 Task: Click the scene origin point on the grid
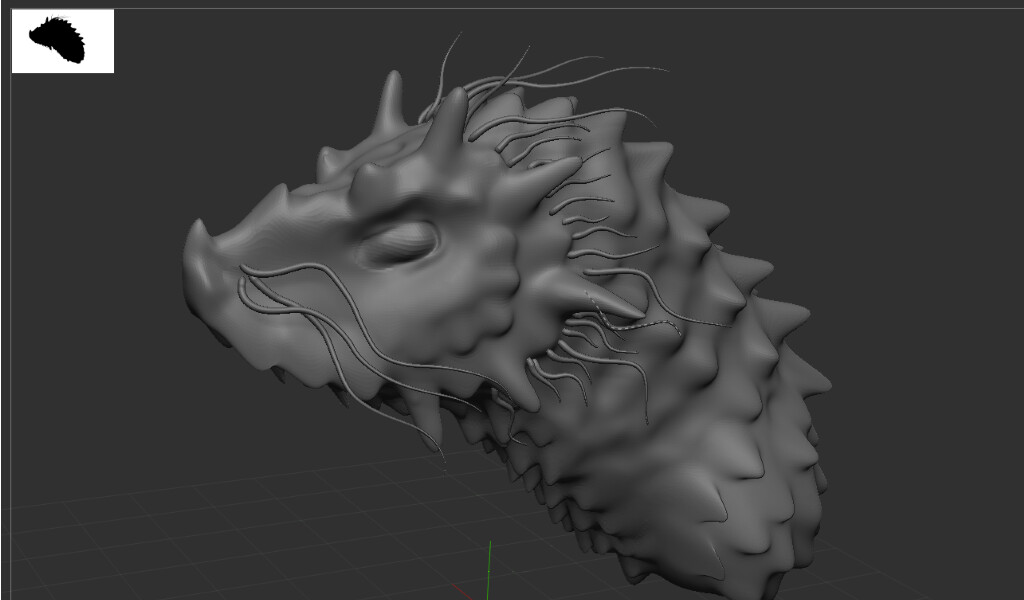click(x=489, y=572)
